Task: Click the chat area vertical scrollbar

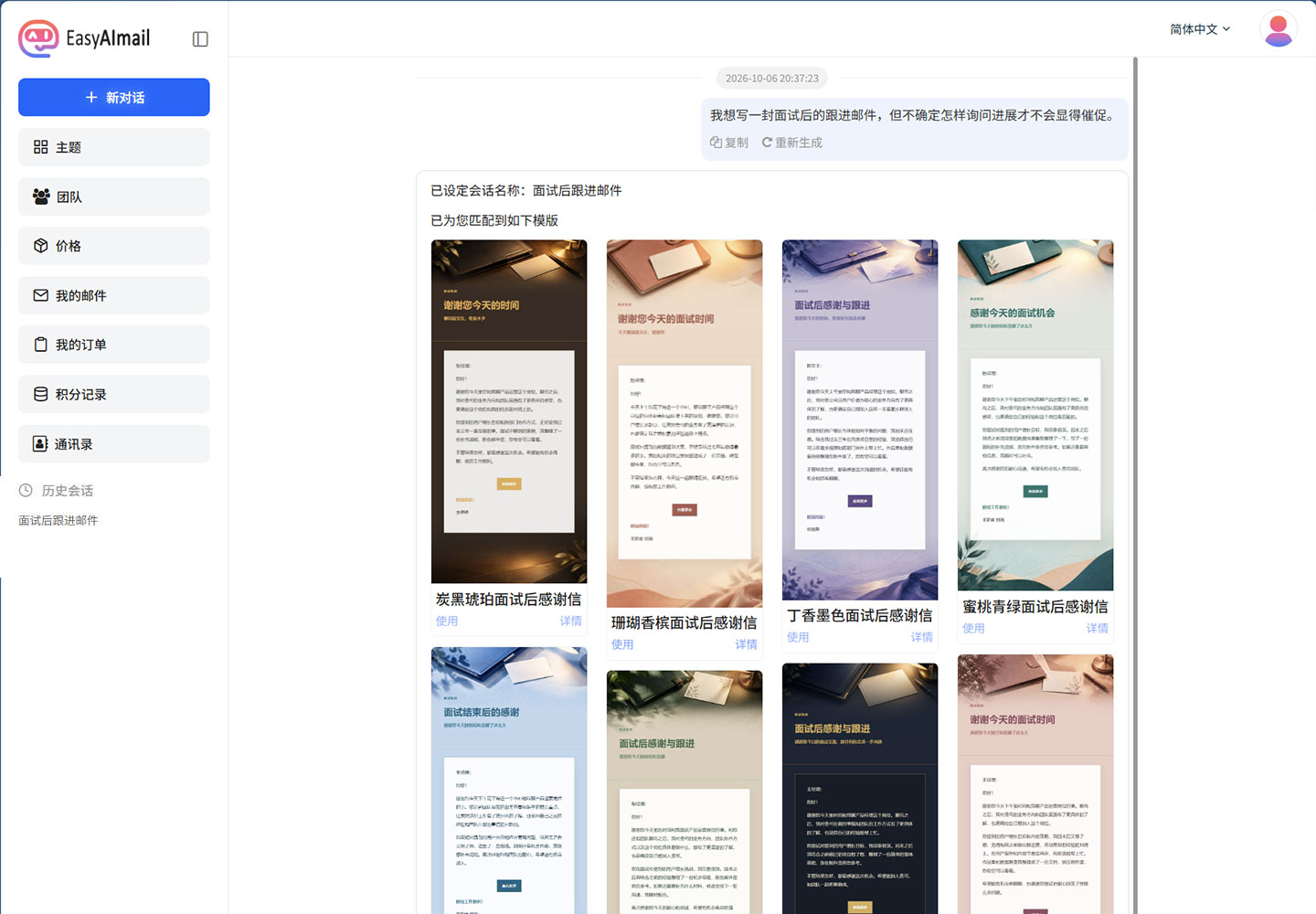Action: pos(1135,484)
